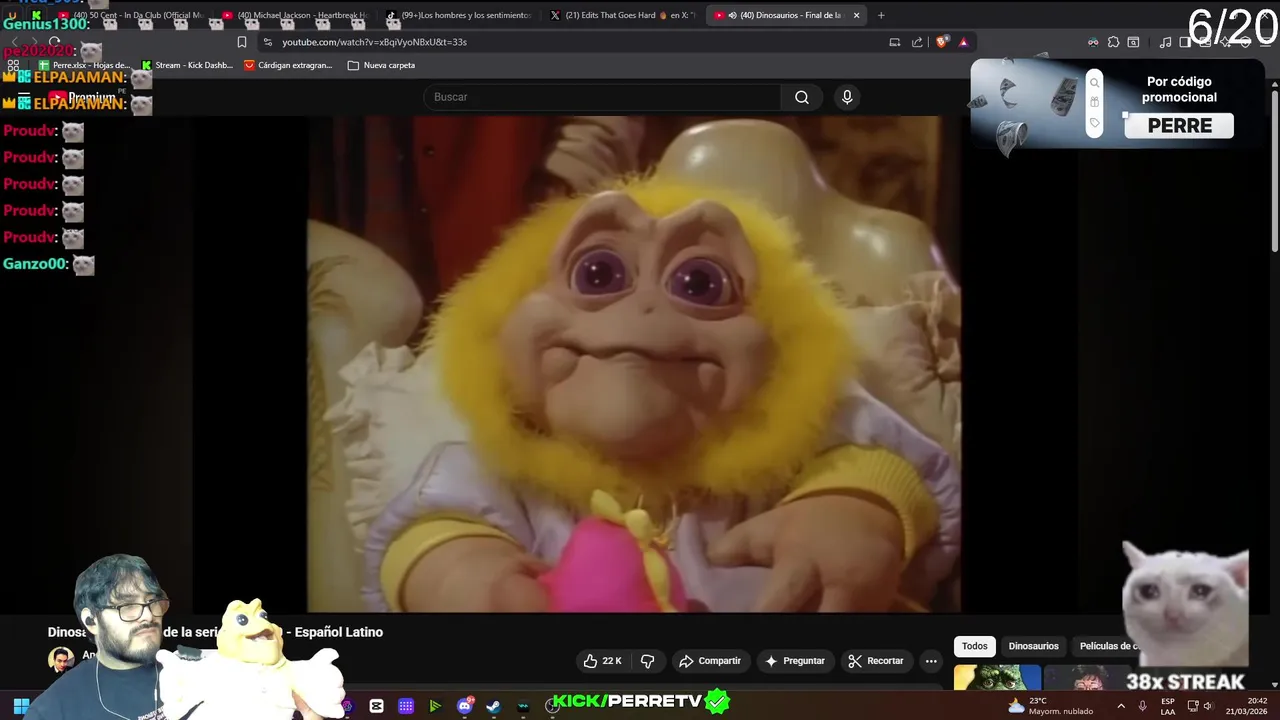The width and height of the screenshot is (1280, 720).
Task: Click the share page icon in address bar
Action: (917, 42)
